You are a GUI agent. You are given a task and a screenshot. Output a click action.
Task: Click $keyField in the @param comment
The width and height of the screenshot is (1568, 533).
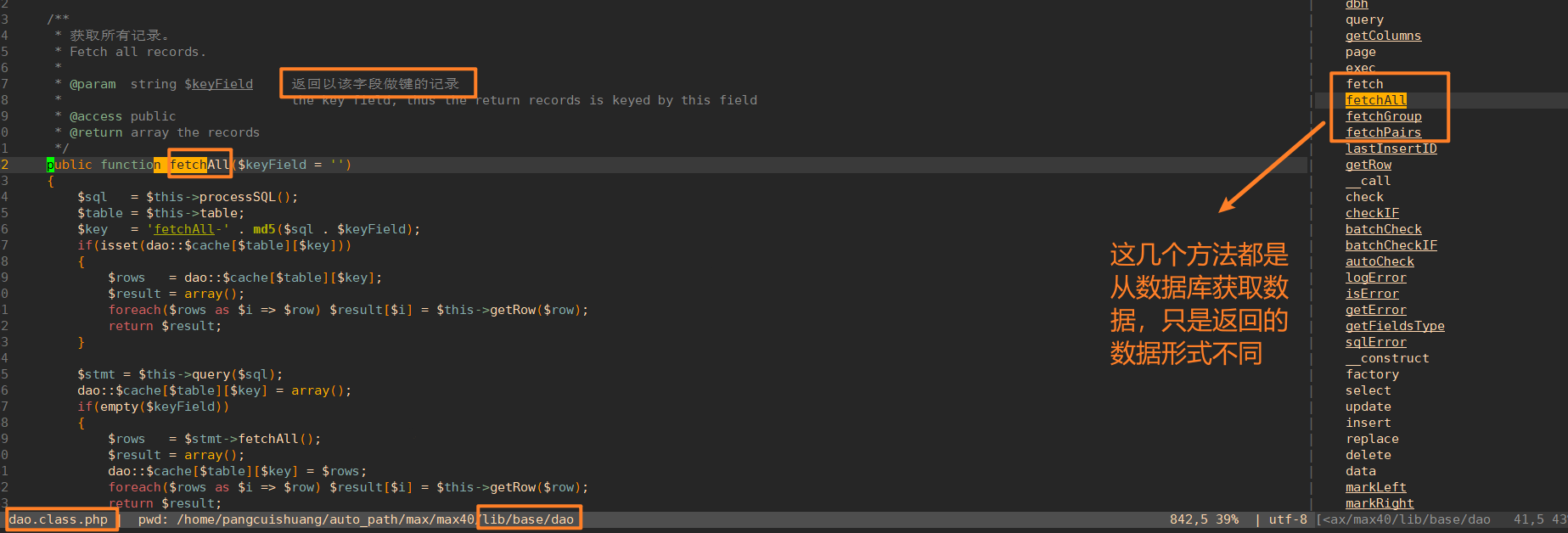tap(218, 84)
